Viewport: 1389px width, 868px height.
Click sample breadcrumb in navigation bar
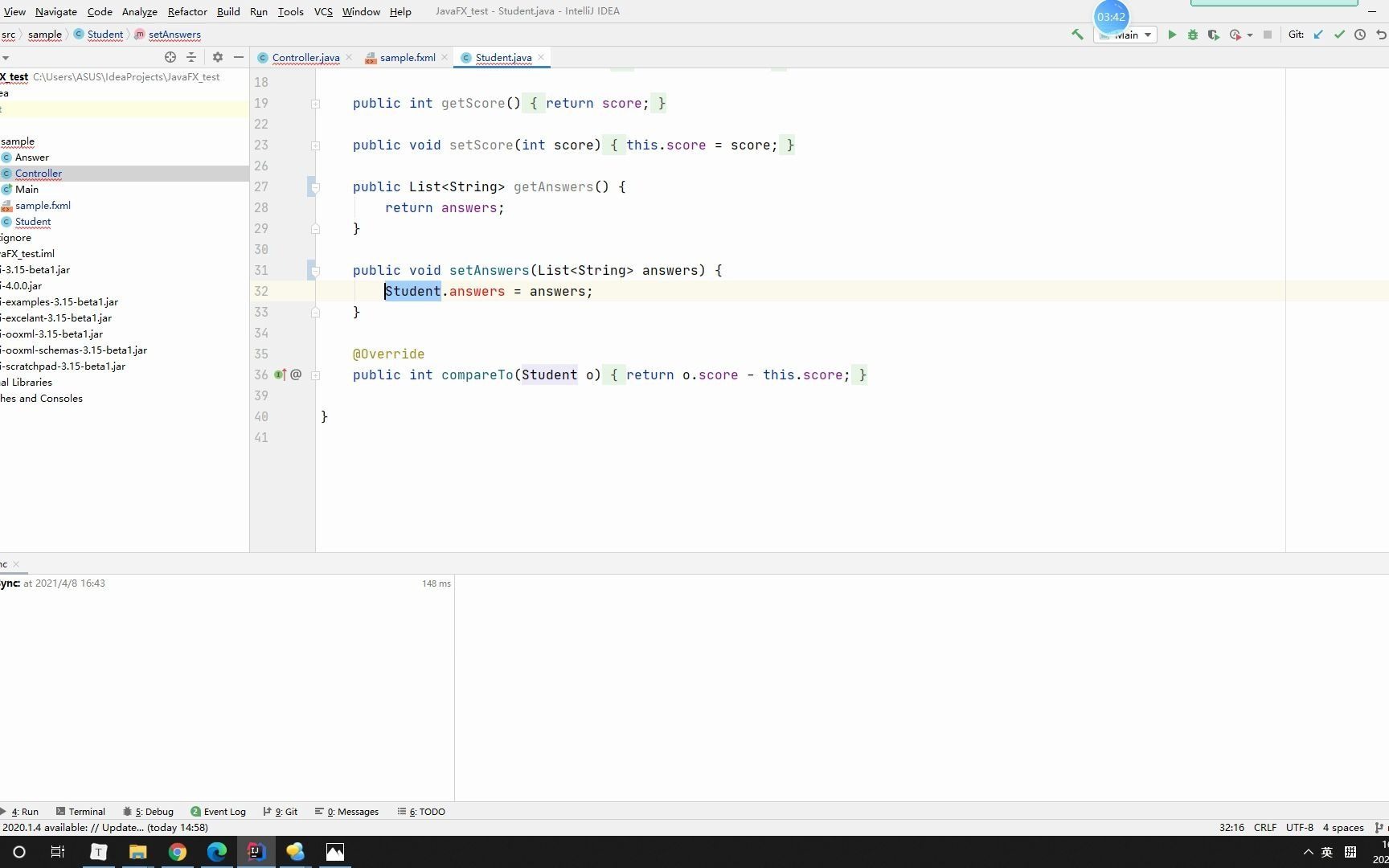[45, 35]
